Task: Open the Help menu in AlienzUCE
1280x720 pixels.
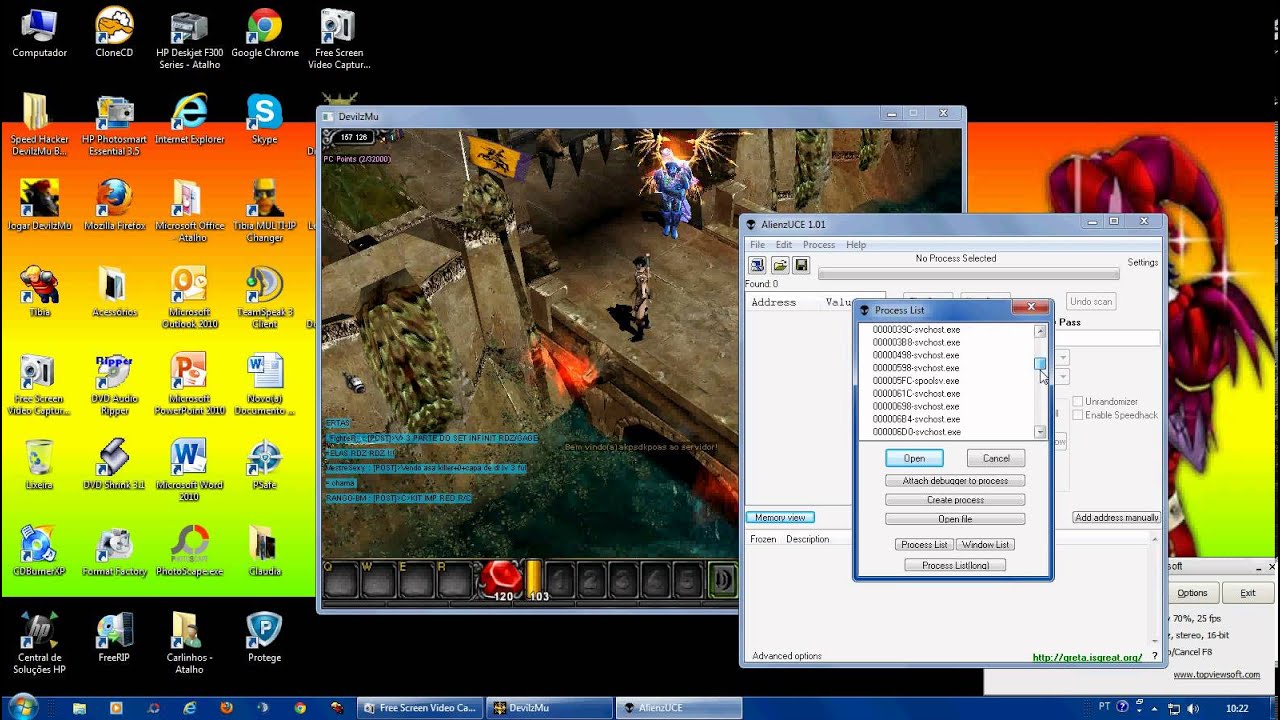Action: 856,245
